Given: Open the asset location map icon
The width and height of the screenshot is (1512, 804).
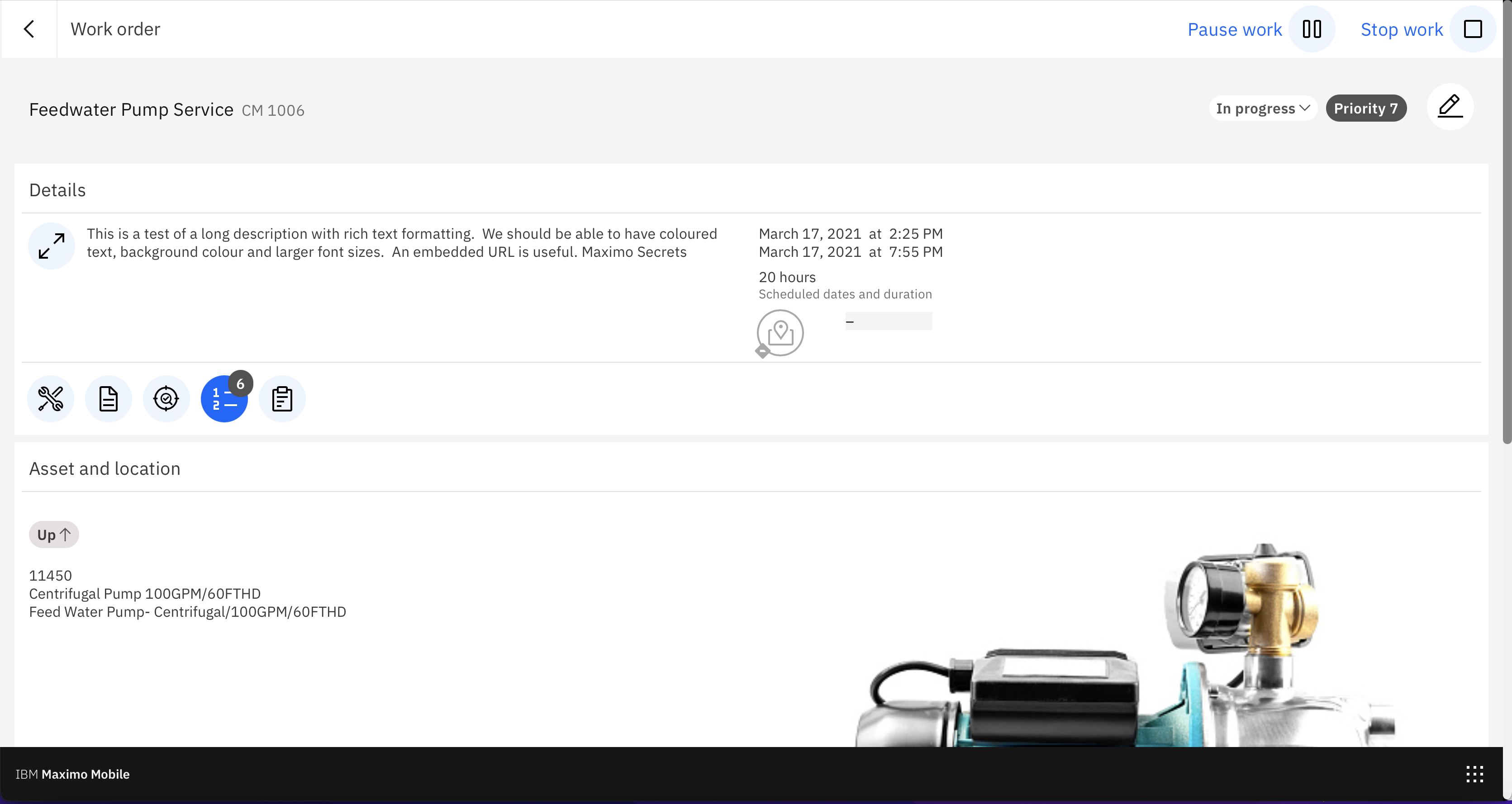Looking at the screenshot, I should [x=779, y=333].
